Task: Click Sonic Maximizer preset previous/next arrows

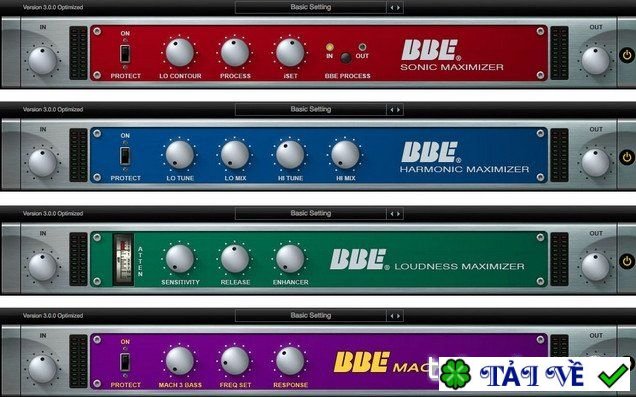Action: point(395,8)
